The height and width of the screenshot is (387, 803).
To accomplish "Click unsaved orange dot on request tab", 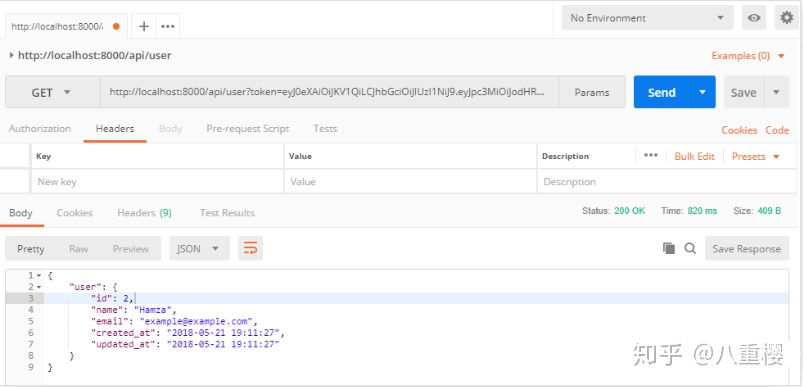I will pyautogui.click(x=116, y=27).
